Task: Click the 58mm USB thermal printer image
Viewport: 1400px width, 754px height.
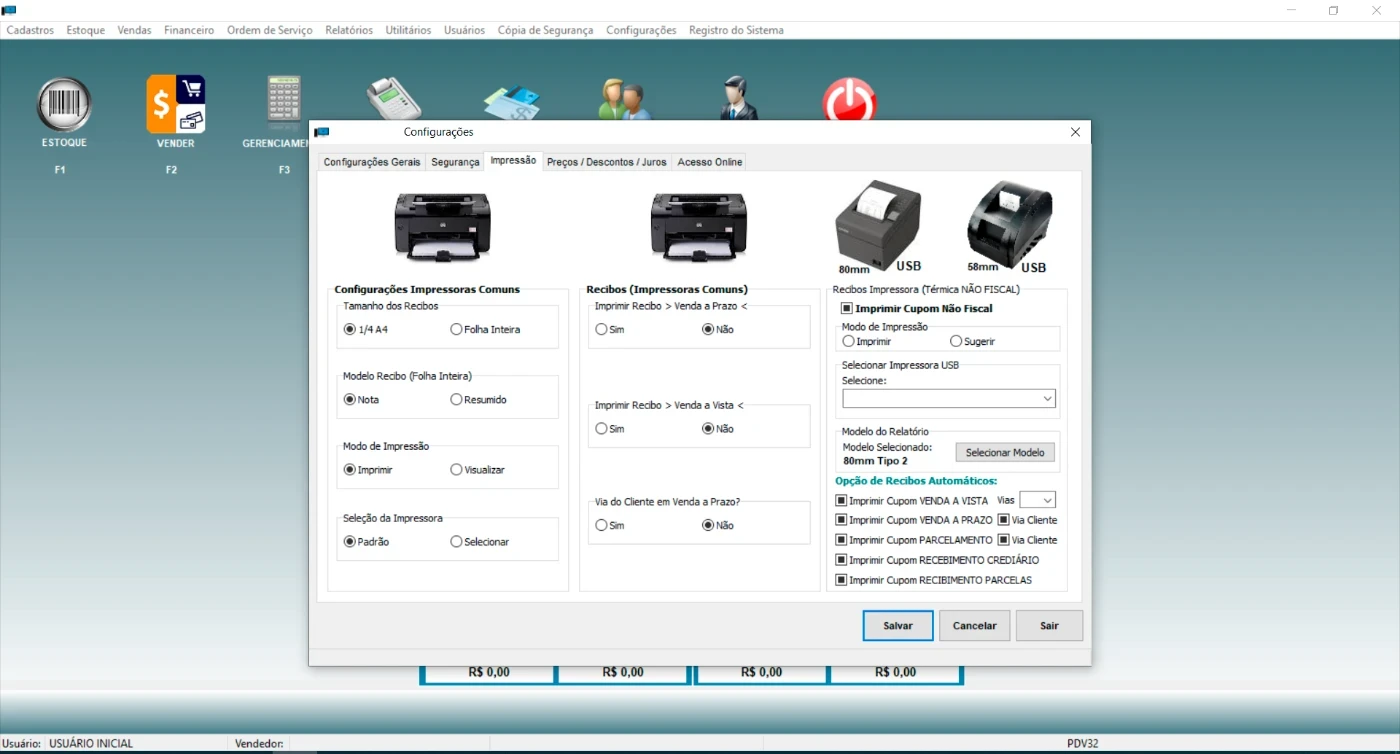Action: point(1008,226)
